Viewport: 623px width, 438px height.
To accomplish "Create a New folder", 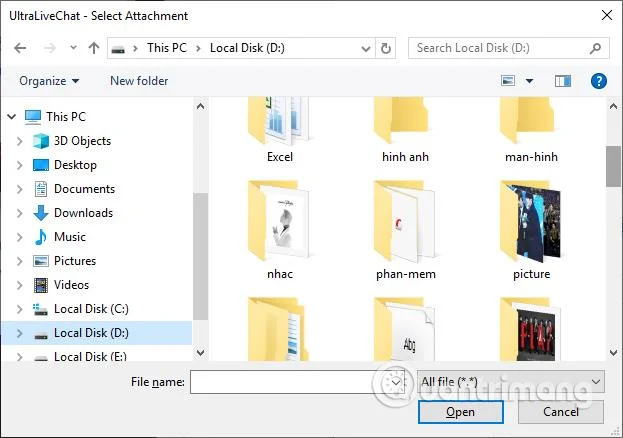I will [139, 81].
